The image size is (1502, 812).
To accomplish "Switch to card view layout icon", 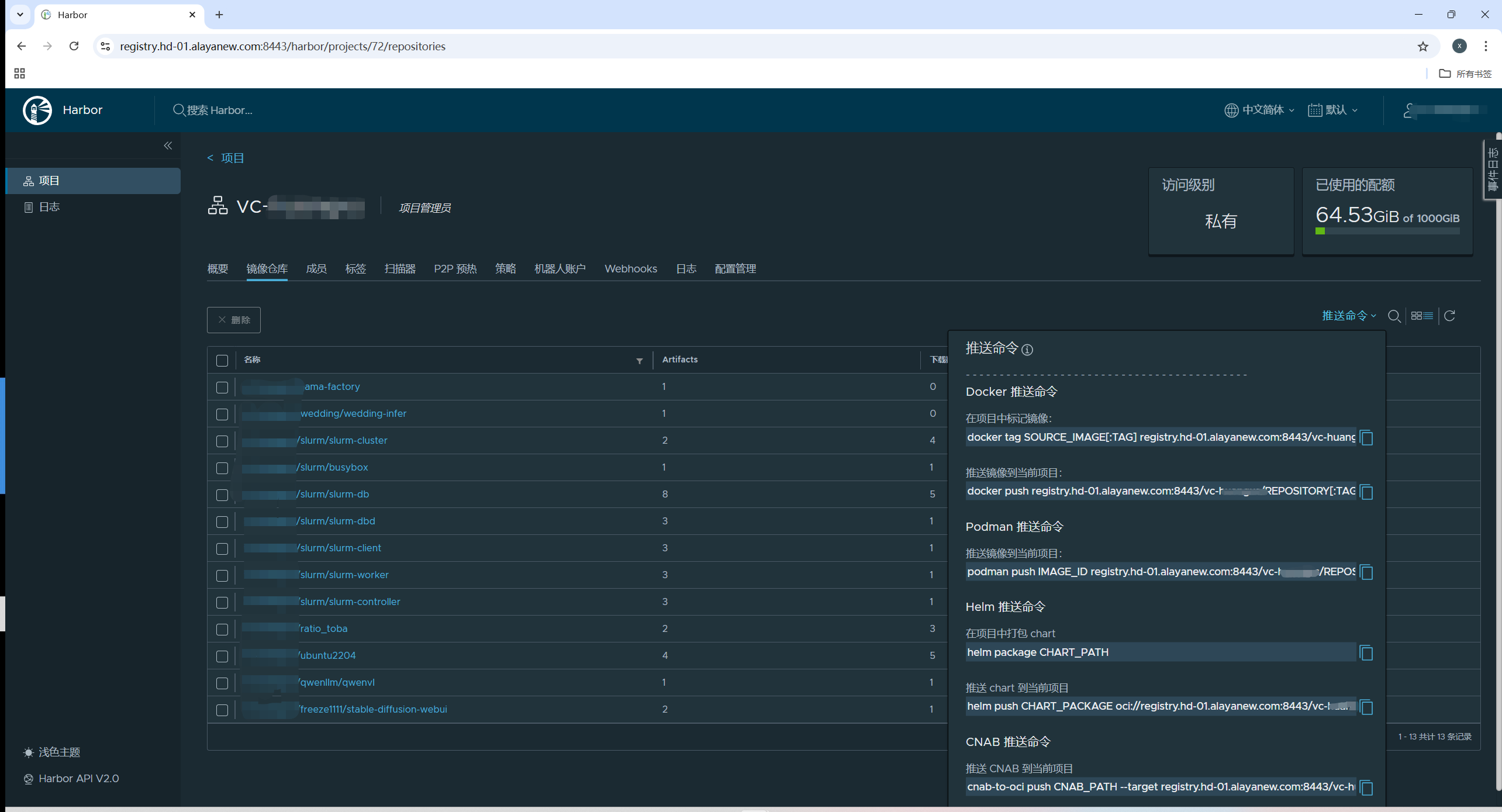I will pos(1416,316).
